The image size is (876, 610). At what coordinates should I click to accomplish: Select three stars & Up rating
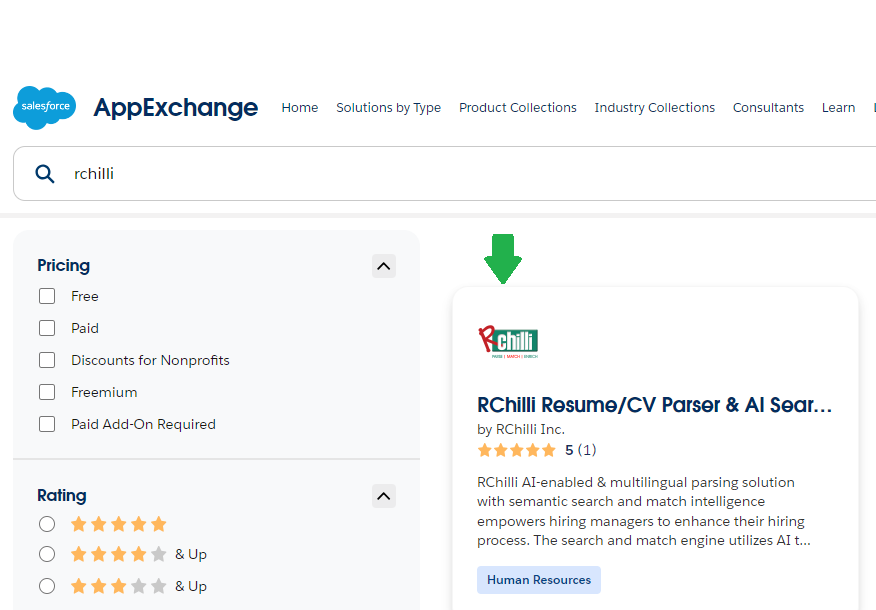pos(47,586)
